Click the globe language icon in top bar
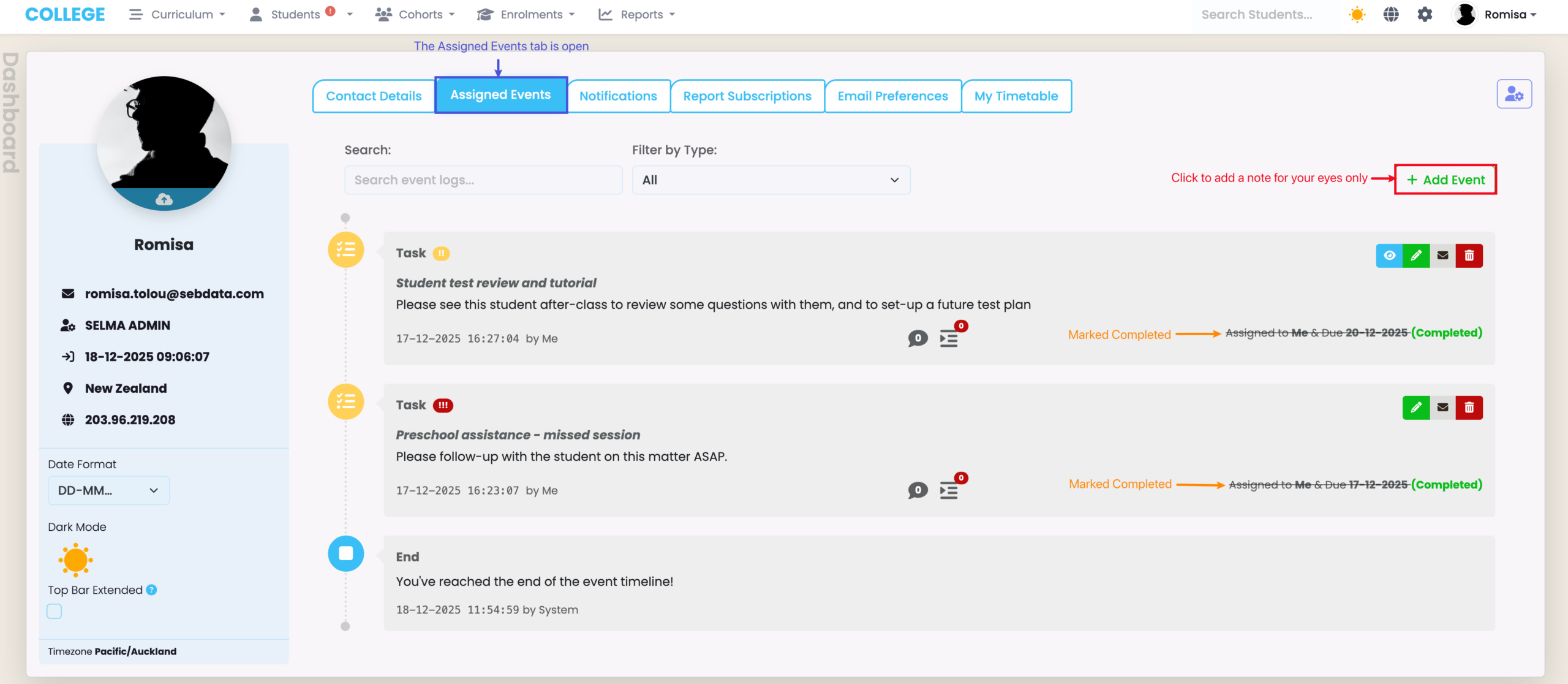This screenshot has width=1568, height=684. point(1391,14)
